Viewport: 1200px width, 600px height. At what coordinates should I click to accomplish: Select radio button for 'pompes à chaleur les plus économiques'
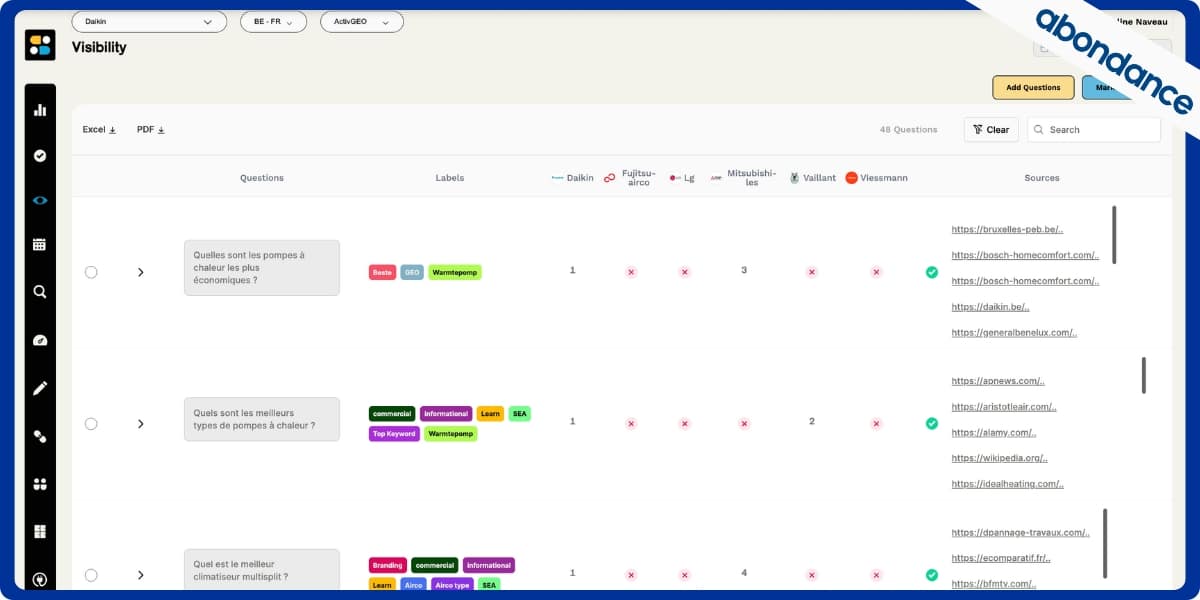pyautogui.click(x=91, y=272)
